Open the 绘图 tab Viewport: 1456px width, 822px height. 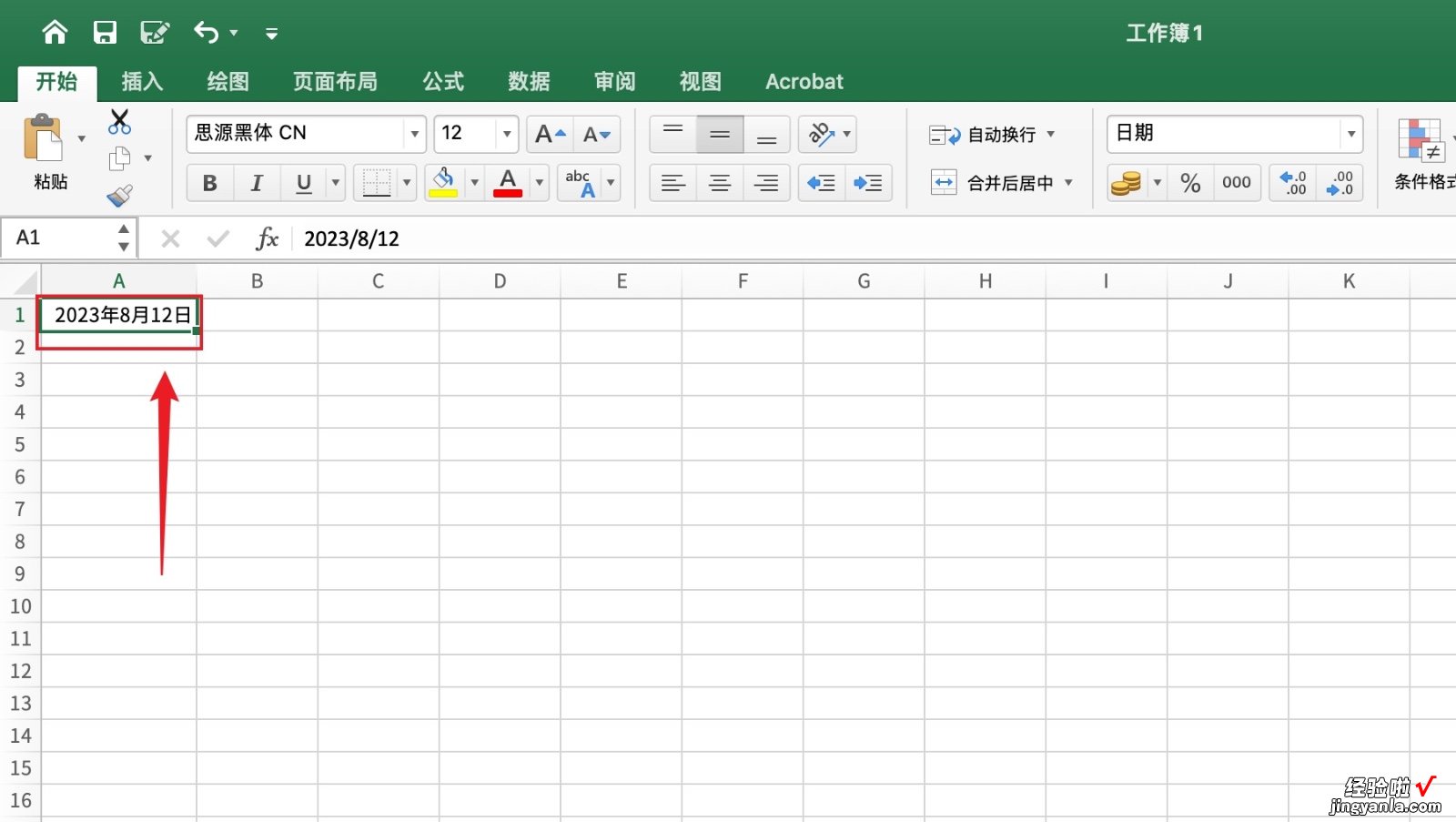tap(228, 82)
